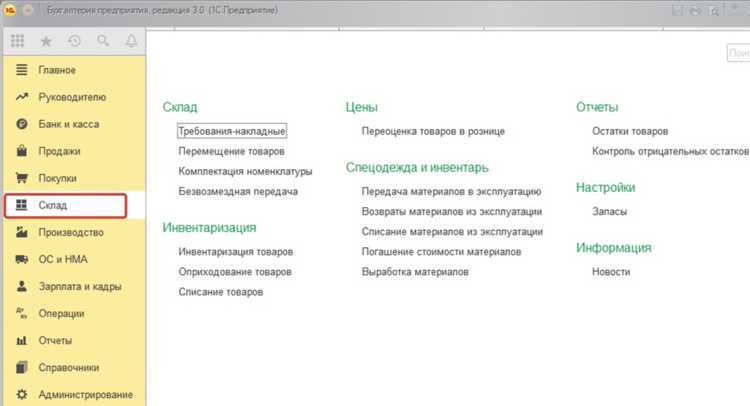Open Перемещение товаров

pyautogui.click(x=232, y=151)
